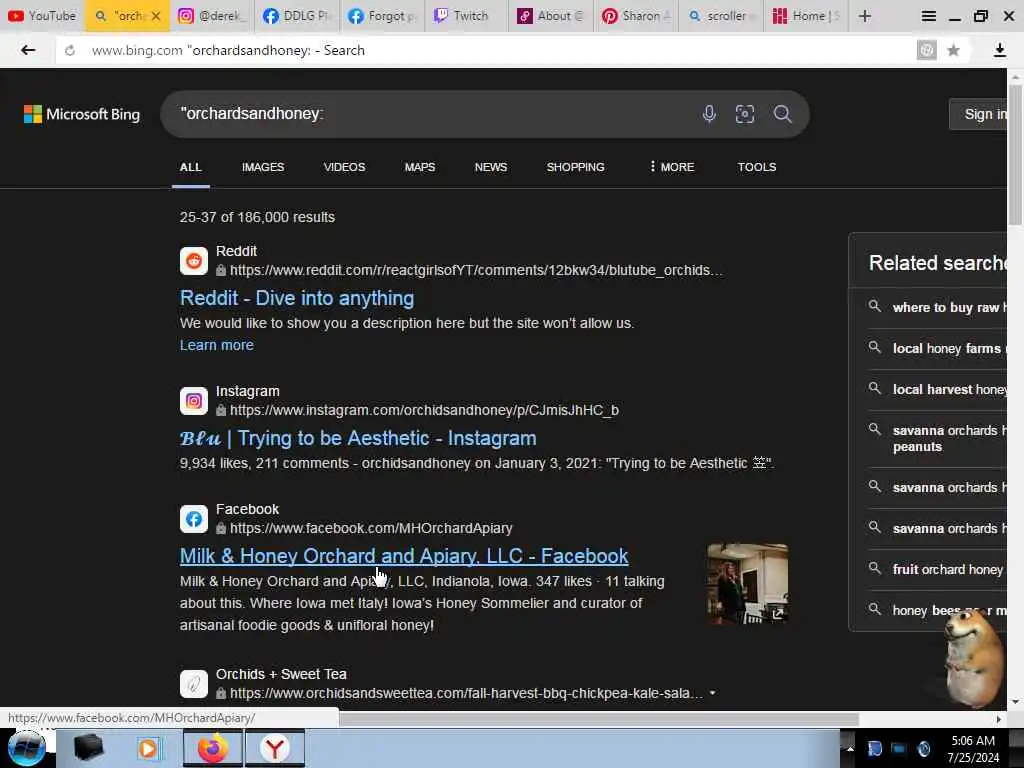This screenshot has width=1024, height=768.
Task: Open the browser hamburger menu
Action: [x=928, y=16]
